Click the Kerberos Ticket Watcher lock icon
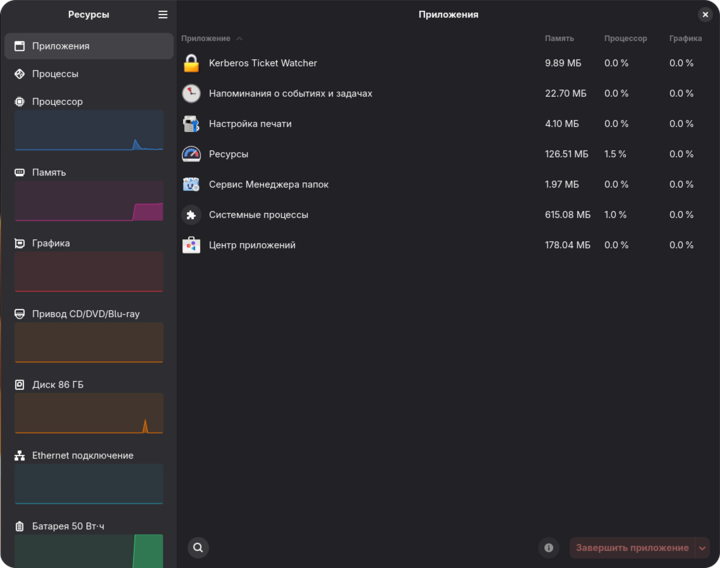720x568 pixels. tap(191, 63)
